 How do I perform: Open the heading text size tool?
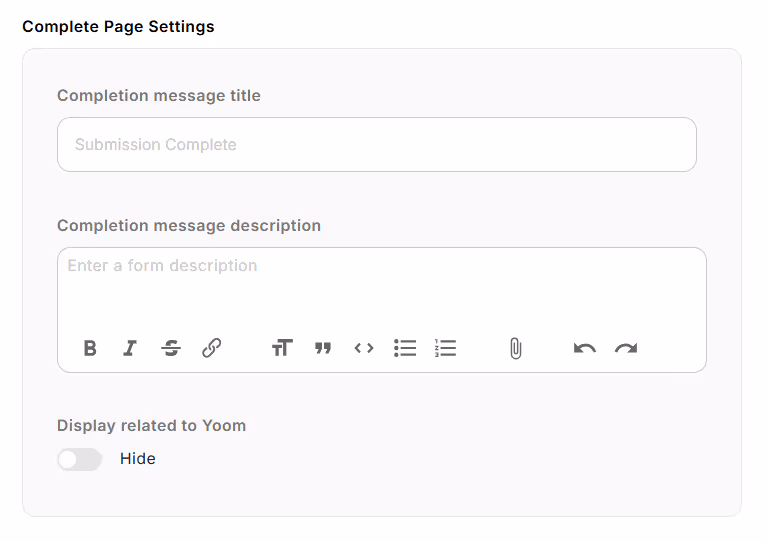click(282, 348)
